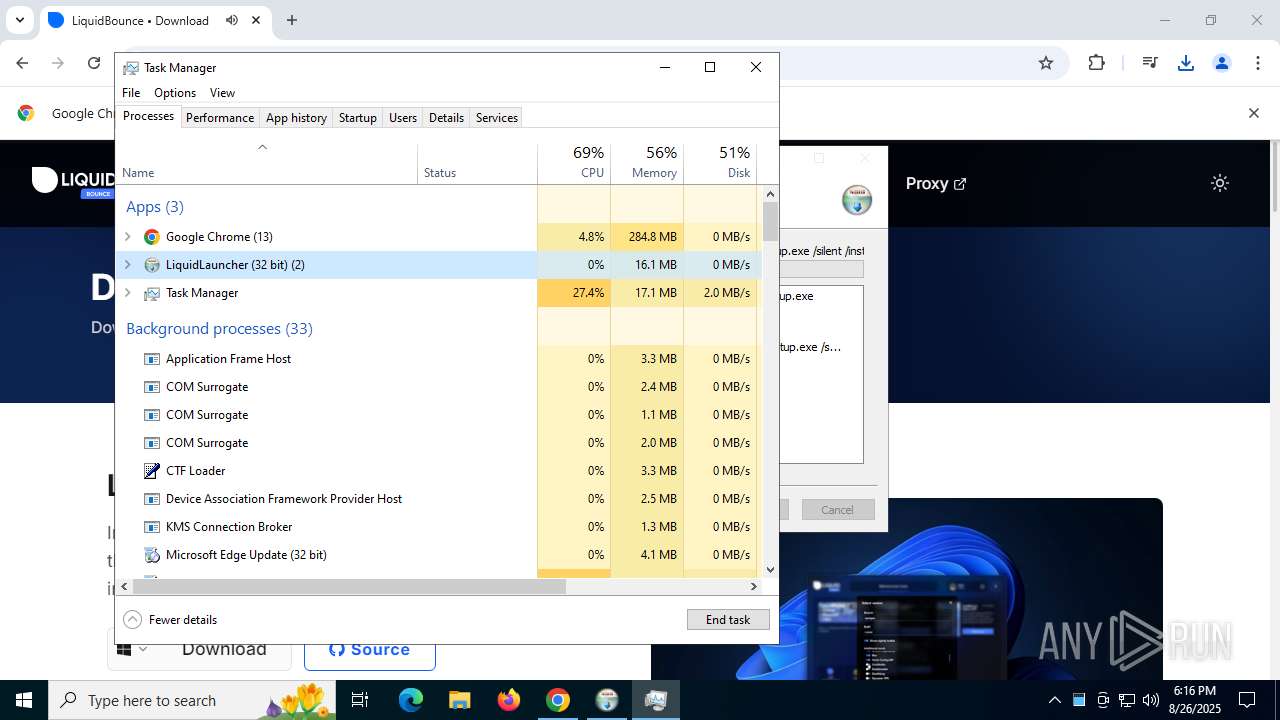Open Chrome profile avatar
This screenshot has width=1280, height=720.
tap(1222, 63)
